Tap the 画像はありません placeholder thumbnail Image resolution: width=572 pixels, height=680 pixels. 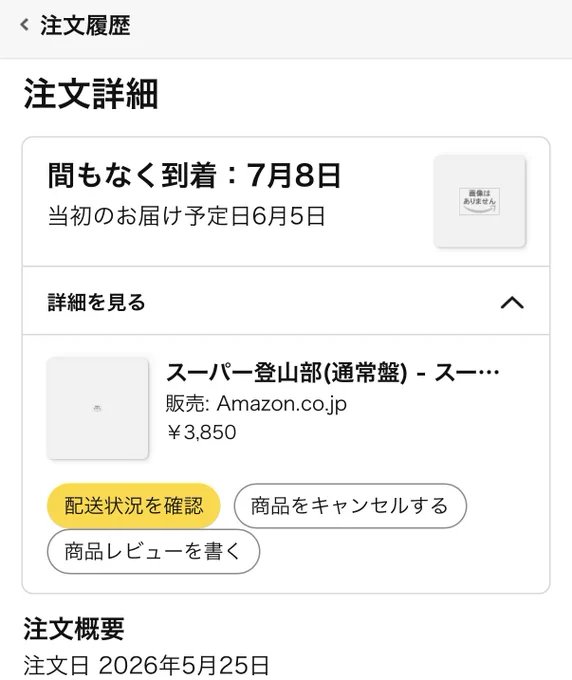click(x=480, y=201)
